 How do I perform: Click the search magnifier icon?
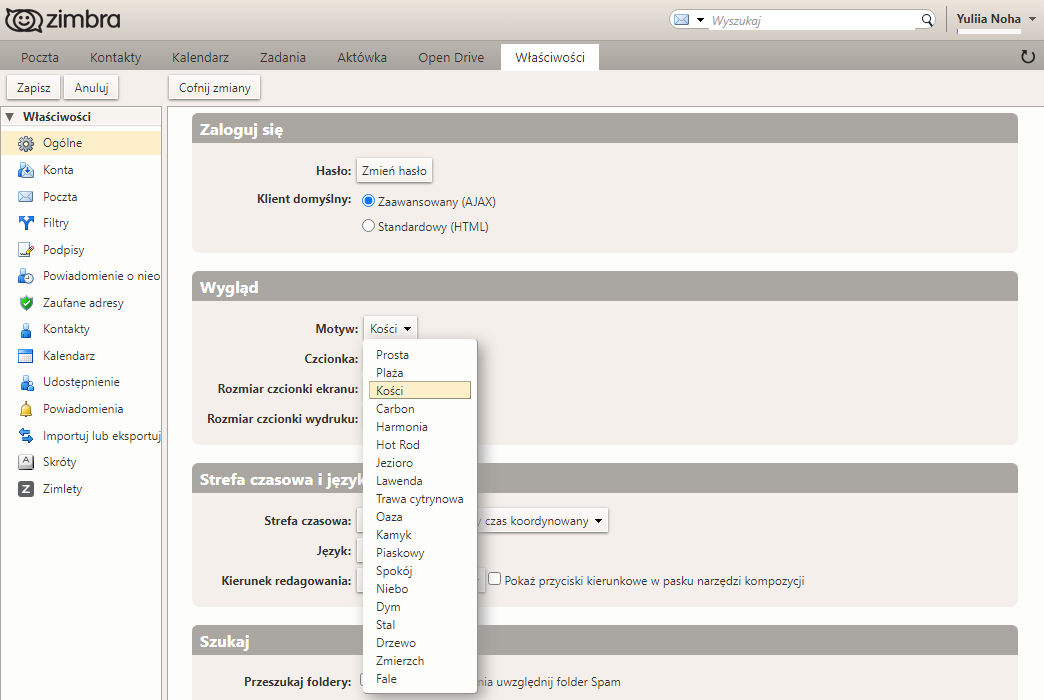point(926,20)
